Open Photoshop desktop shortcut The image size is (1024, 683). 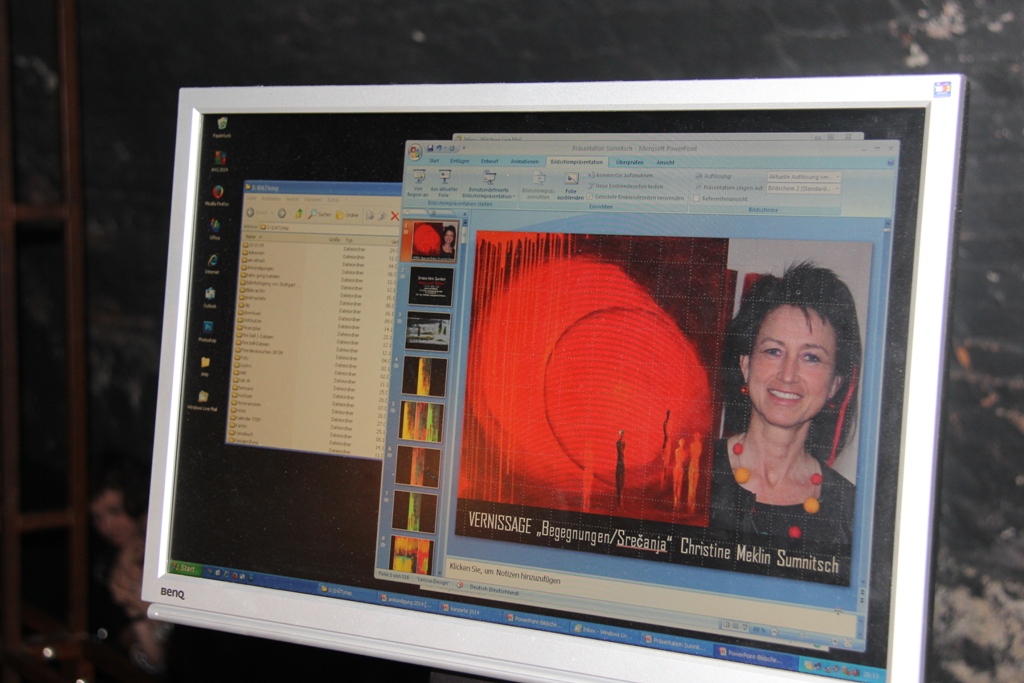click(x=208, y=328)
